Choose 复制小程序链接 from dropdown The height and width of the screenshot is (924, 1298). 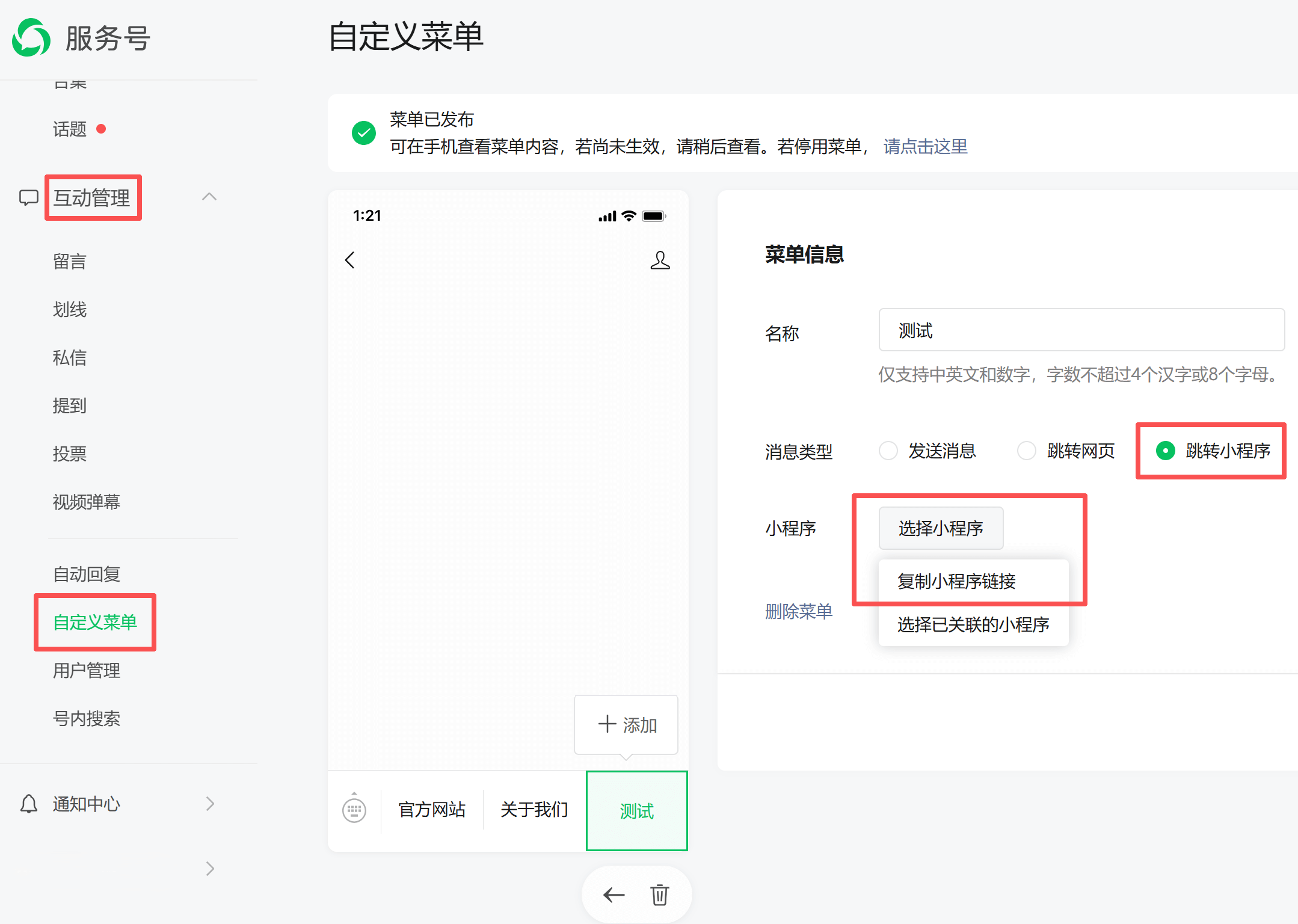click(956, 581)
